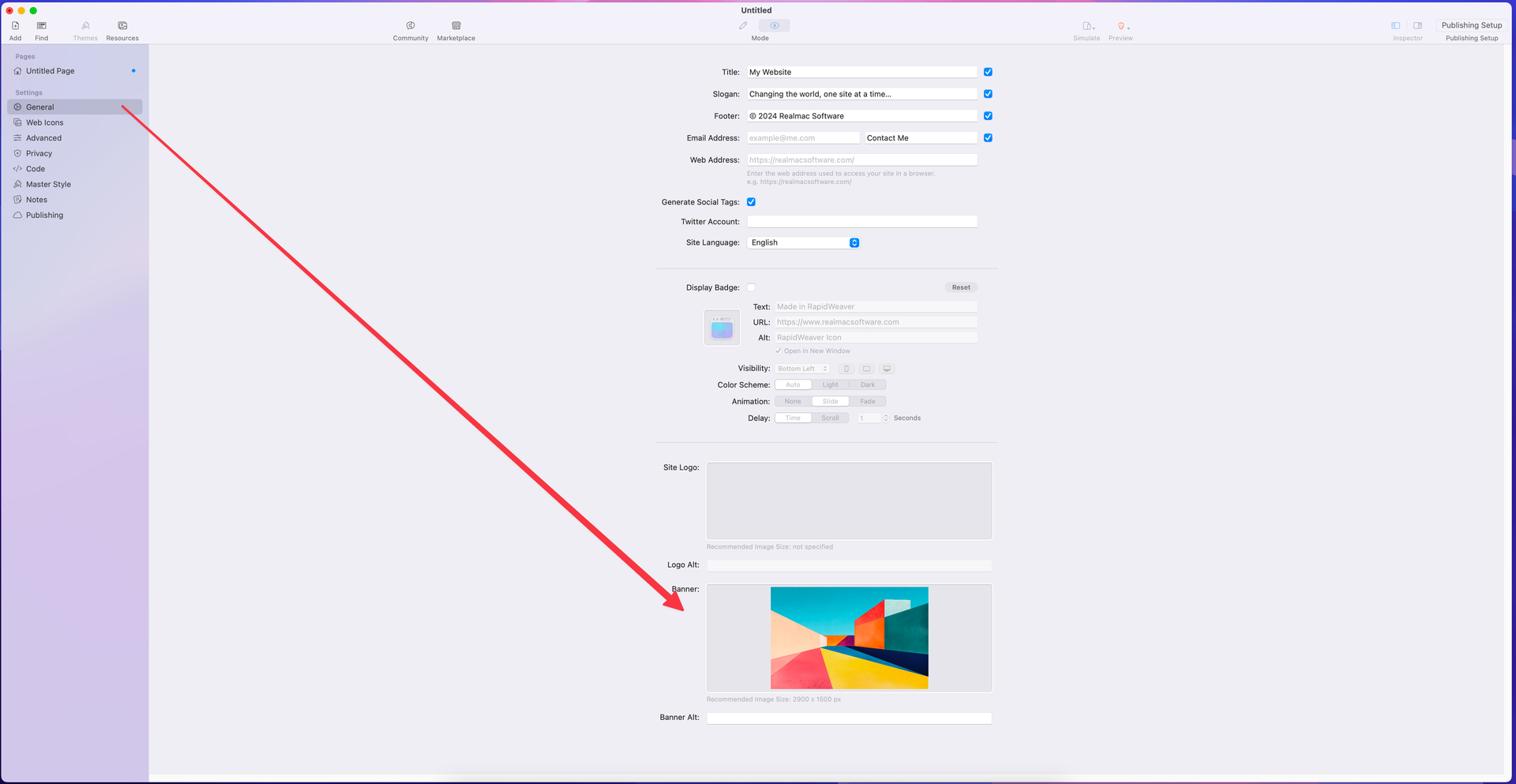Click the badge Text field

pos(876,306)
